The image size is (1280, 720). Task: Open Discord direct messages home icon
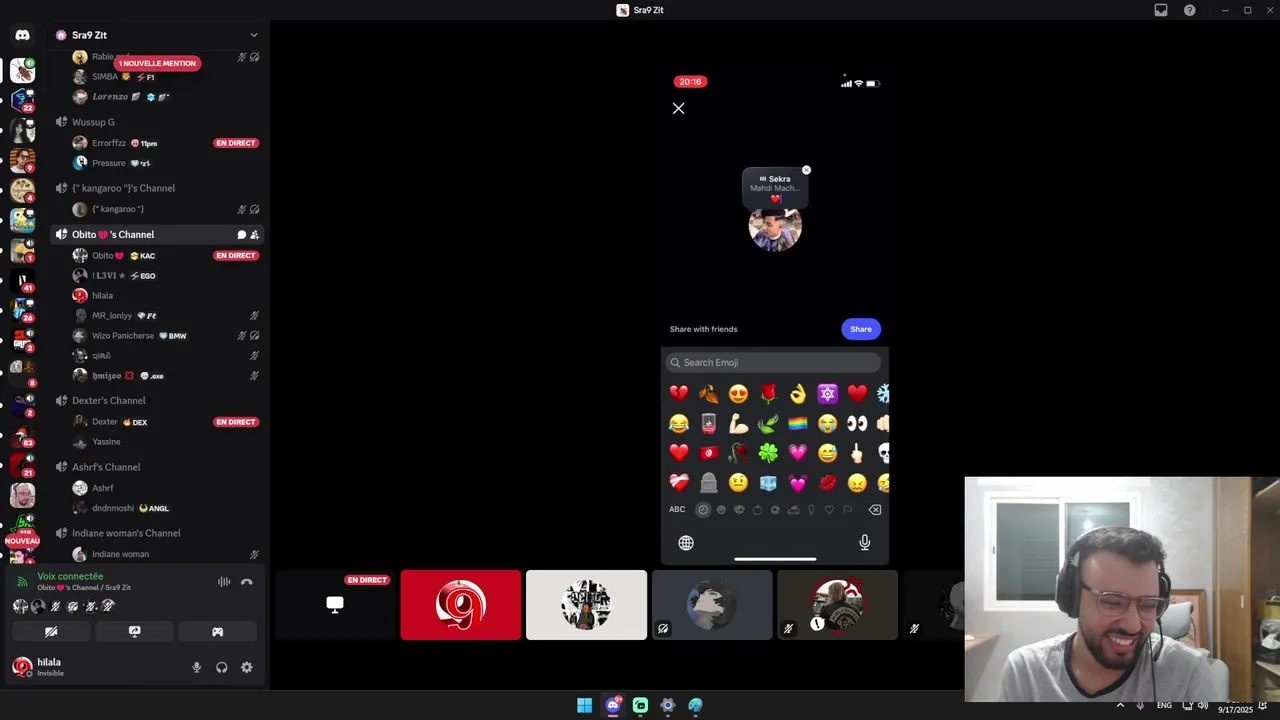coord(22,35)
